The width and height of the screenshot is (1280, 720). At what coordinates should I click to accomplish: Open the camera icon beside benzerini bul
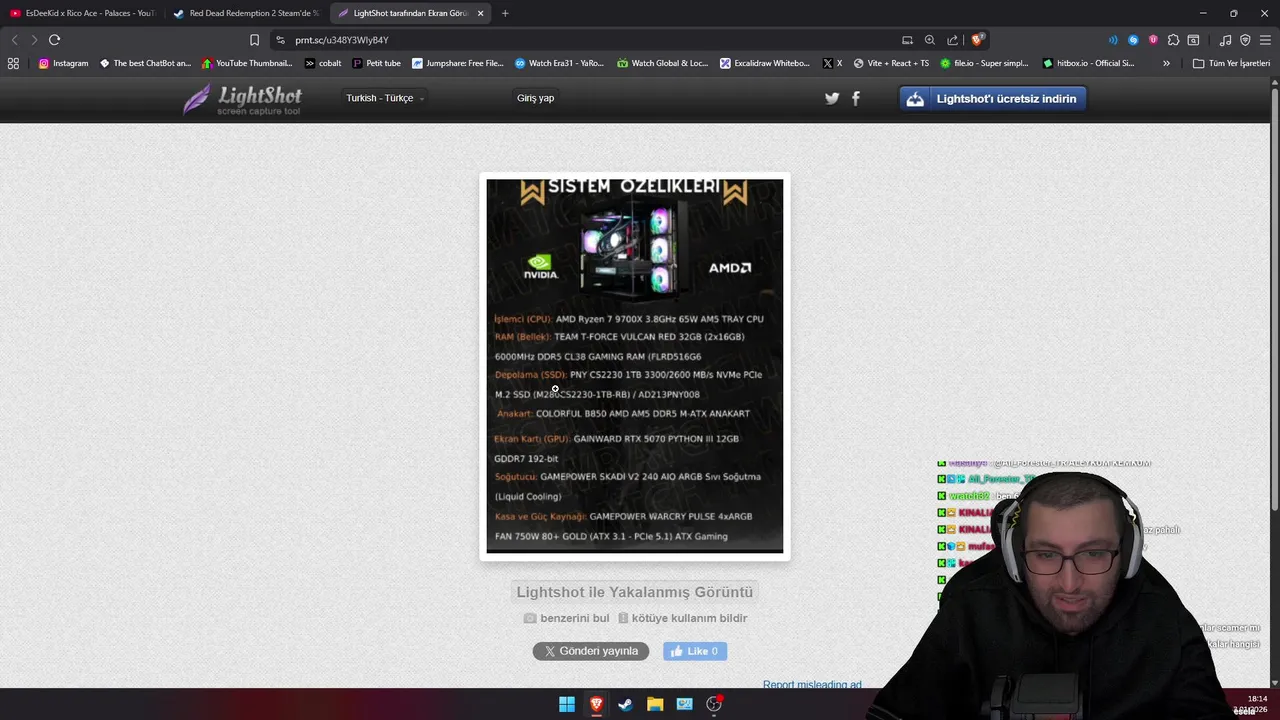pyautogui.click(x=530, y=618)
